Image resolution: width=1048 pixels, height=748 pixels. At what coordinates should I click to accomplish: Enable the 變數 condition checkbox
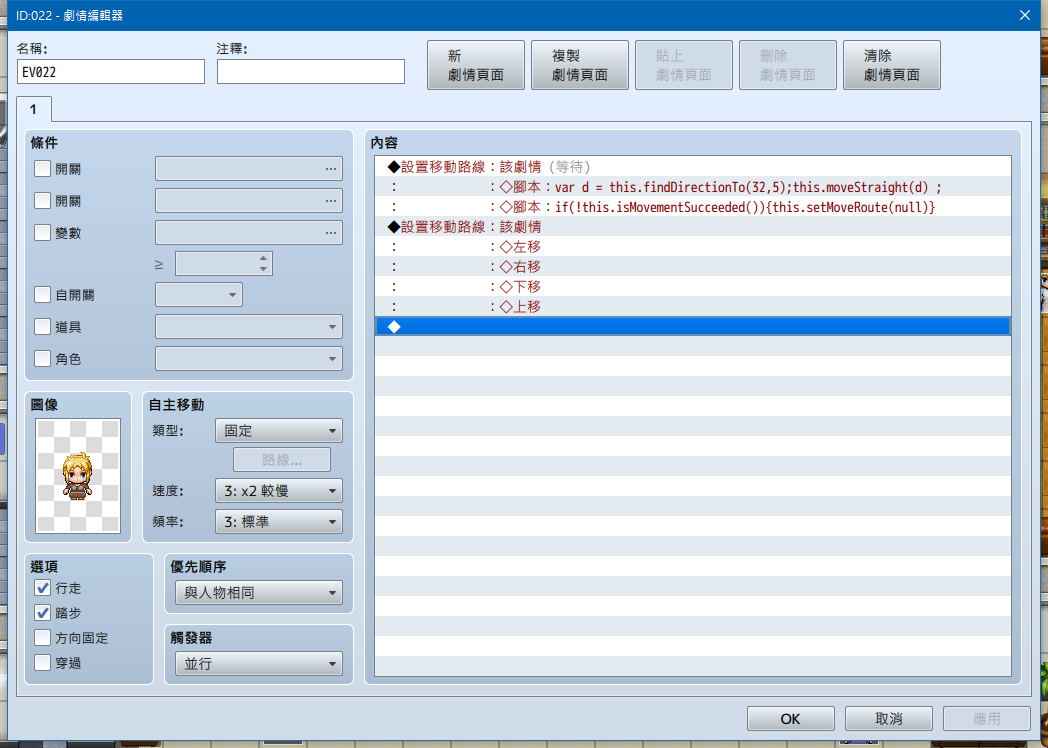click(42, 233)
